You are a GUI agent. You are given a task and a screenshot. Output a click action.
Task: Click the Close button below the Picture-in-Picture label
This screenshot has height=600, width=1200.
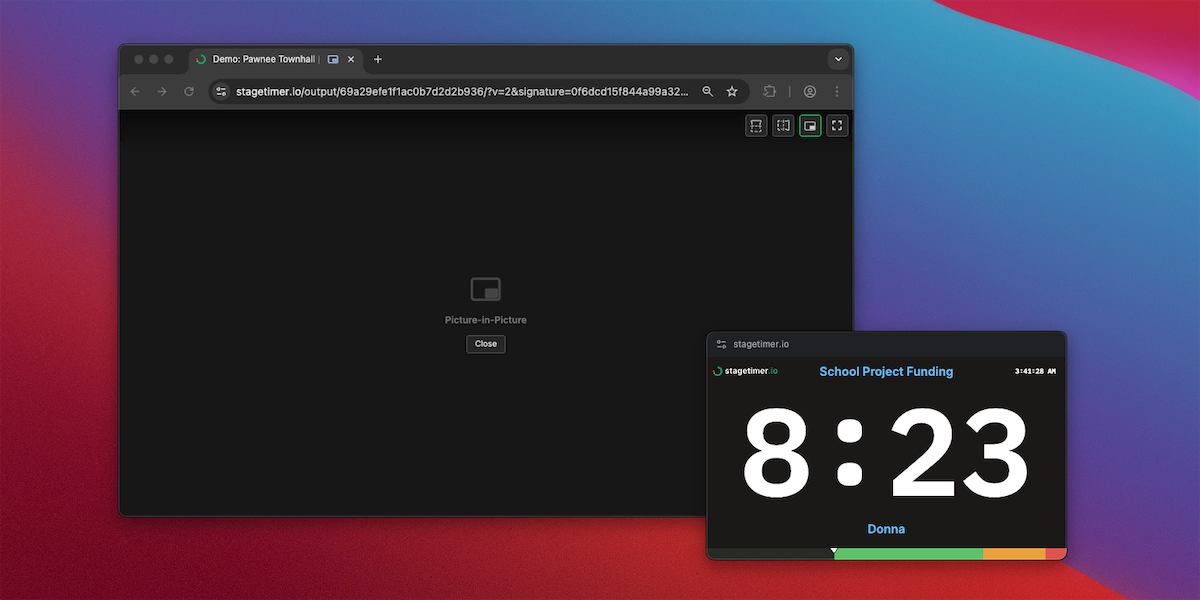pos(485,343)
